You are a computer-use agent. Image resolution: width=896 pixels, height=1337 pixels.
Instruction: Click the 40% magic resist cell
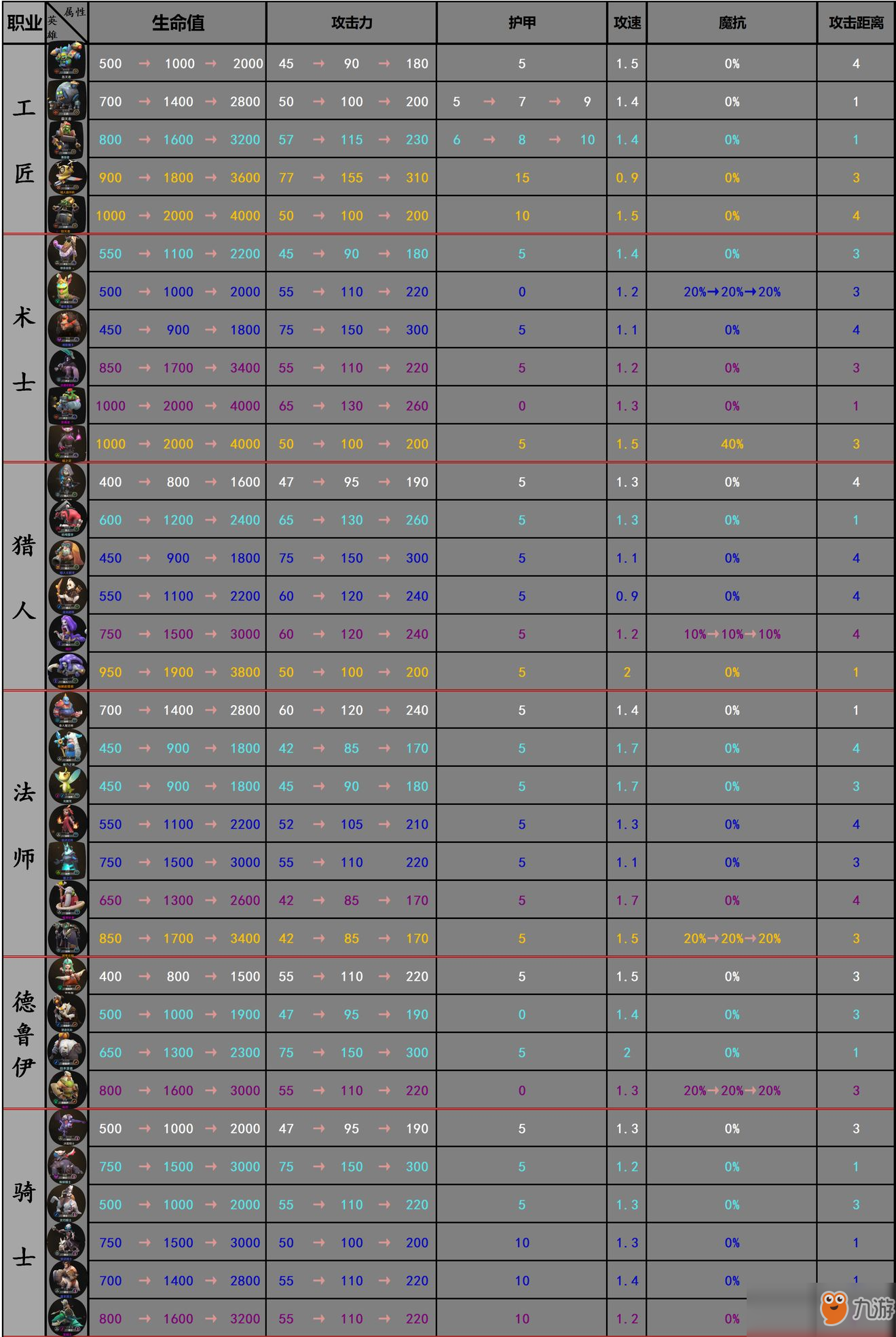[x=732, y=443]
